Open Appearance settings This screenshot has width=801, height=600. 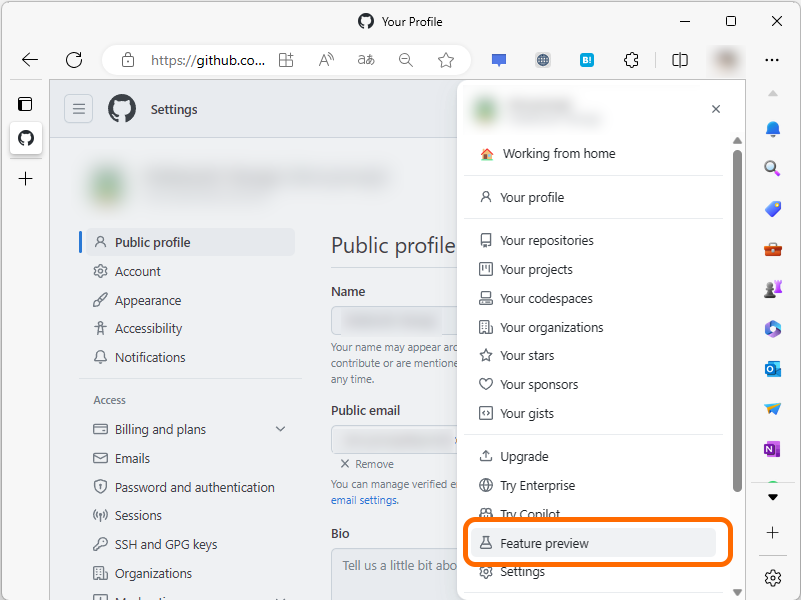(x=191, y=300)
